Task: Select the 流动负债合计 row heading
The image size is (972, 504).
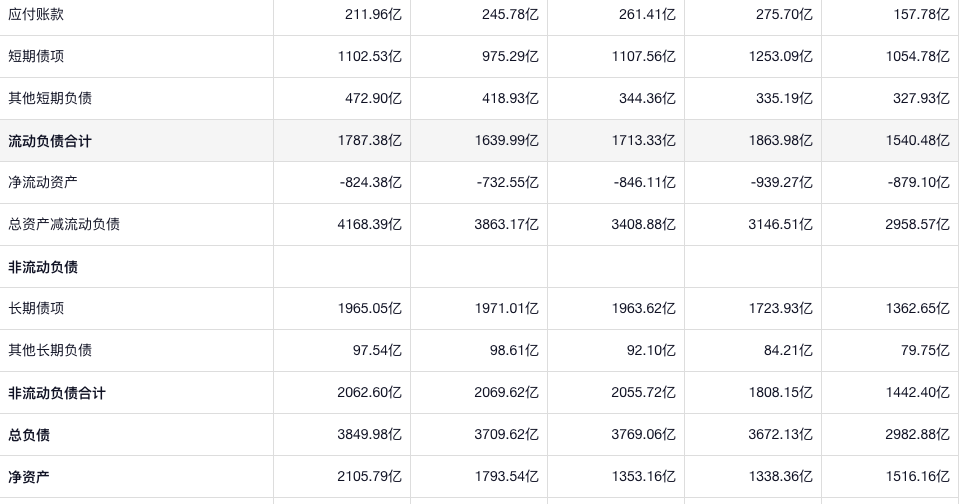Action: pyautogui.click(x=50, y=141)
